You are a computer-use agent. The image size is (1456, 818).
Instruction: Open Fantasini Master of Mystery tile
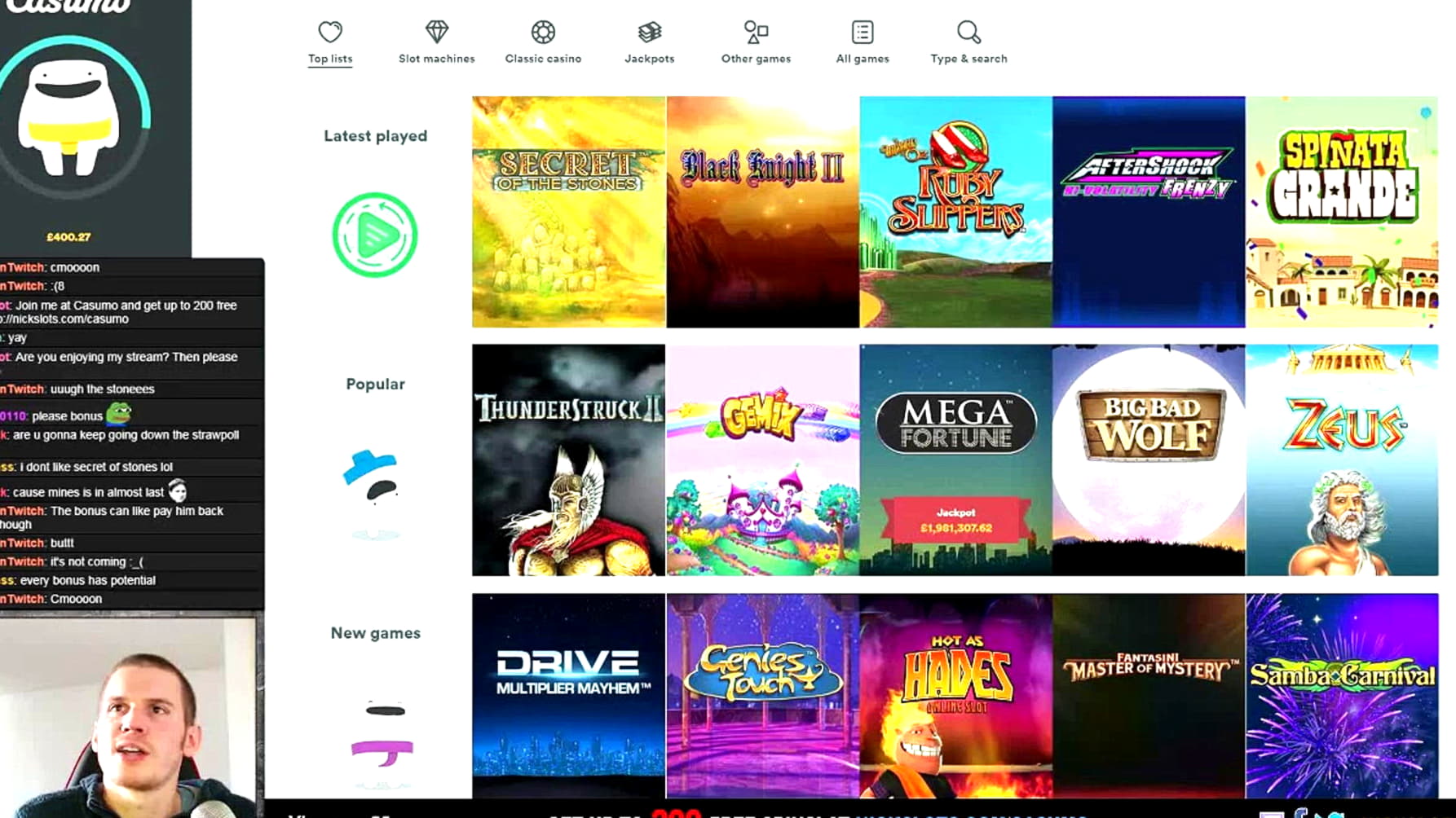pyautogui.click(x=1149, y=696)
